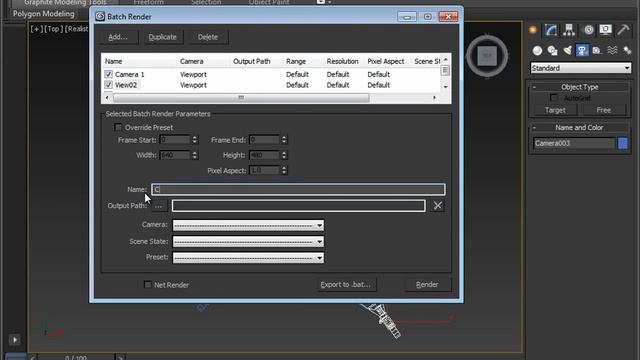Open the Camera dropdown
The width and height of the screenshot is (640, 360).
[248, 225]
